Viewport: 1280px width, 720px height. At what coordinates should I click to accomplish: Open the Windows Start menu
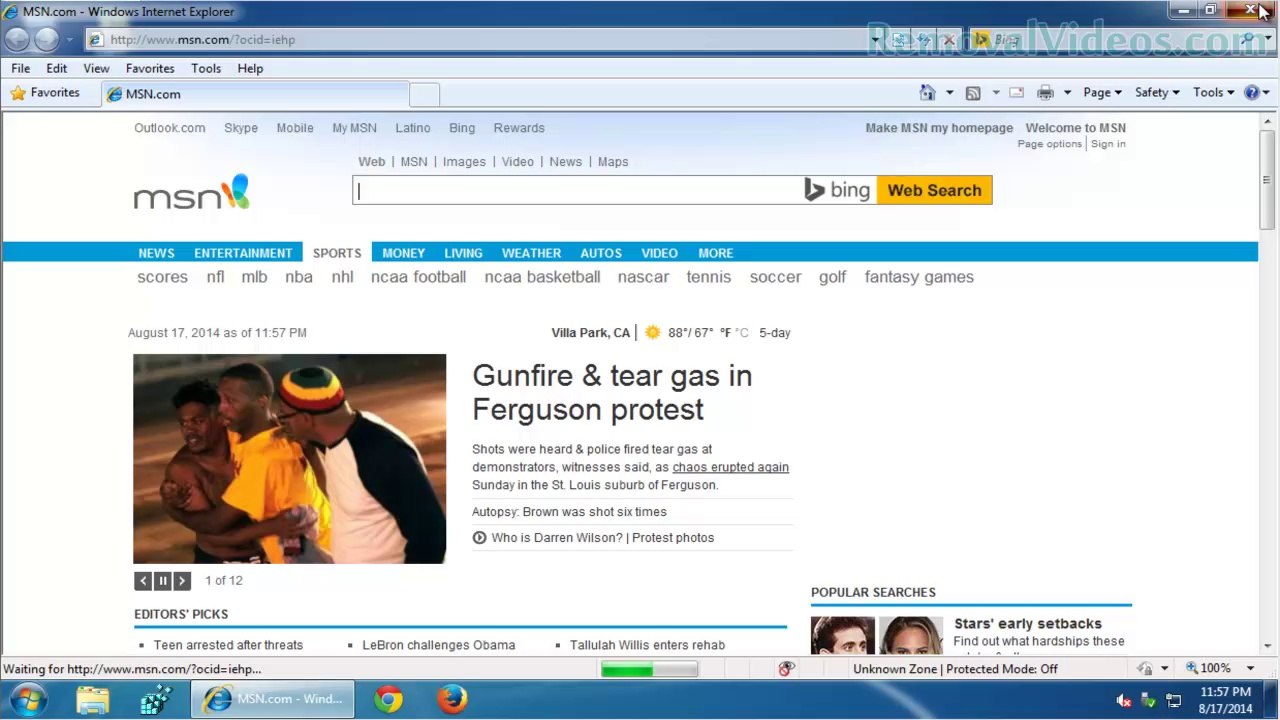pyautogui.click(x=28, y=699)
